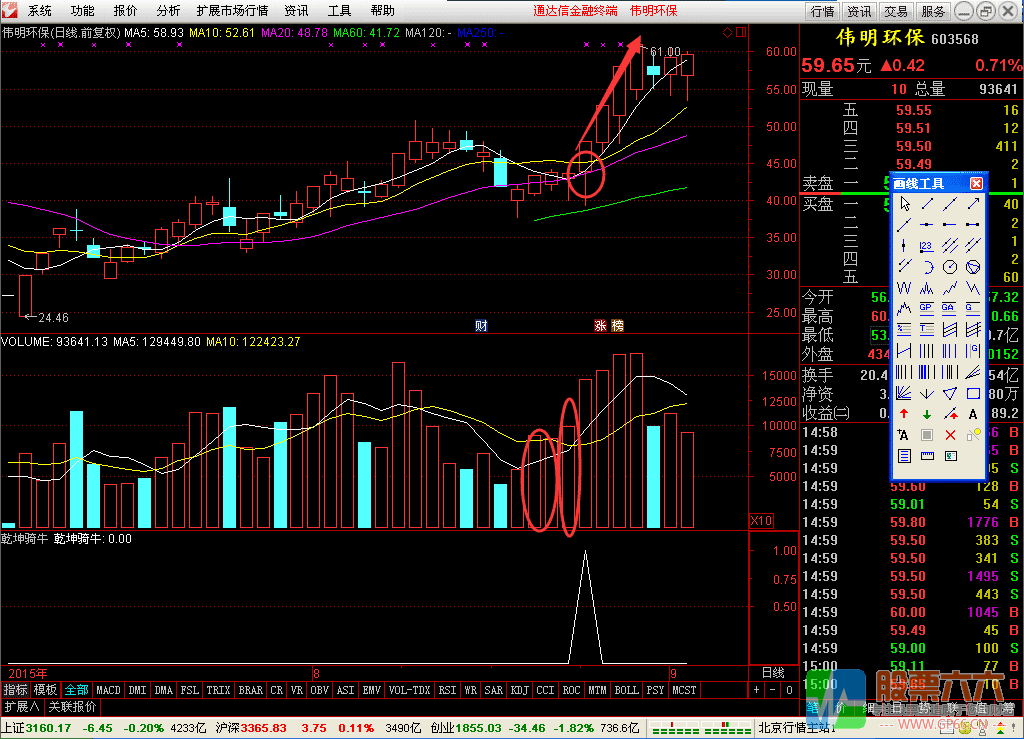Image resolution: width=1024 pixels, height=739 pixels.
Task: Select the GP Gann line tool
Action: [x=927, y=308]
